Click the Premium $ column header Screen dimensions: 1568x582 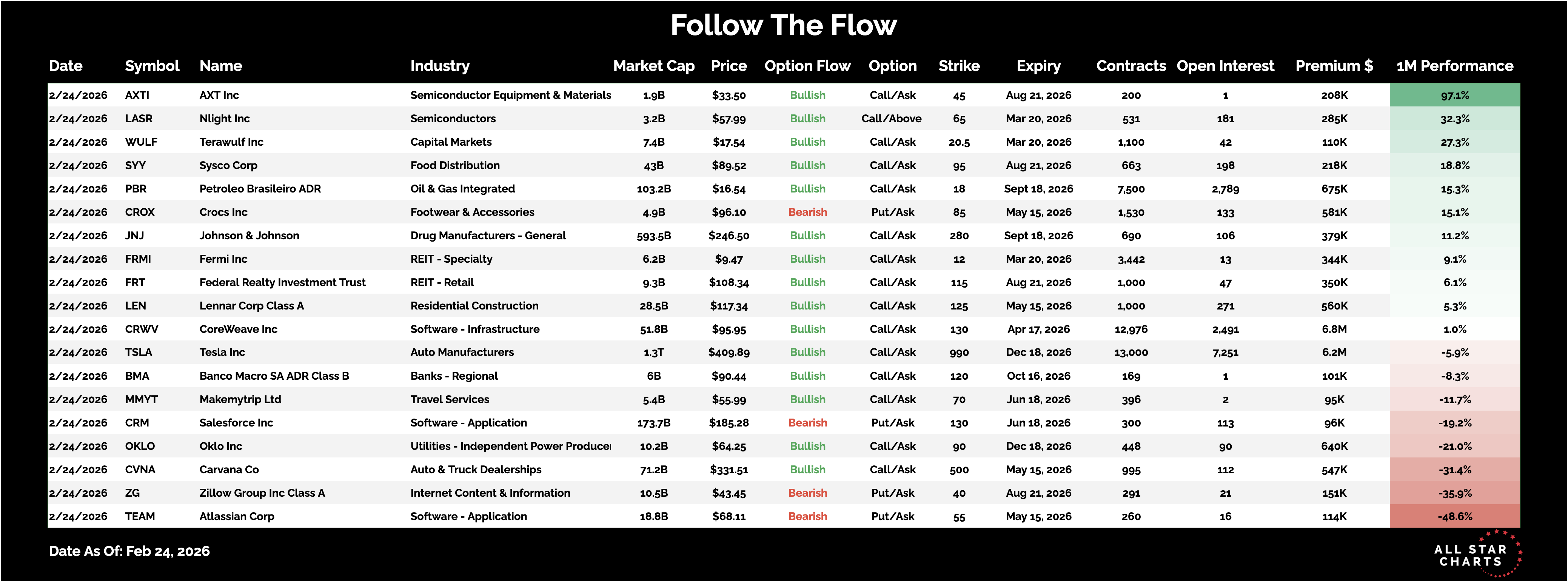[x=1334, y=66]
